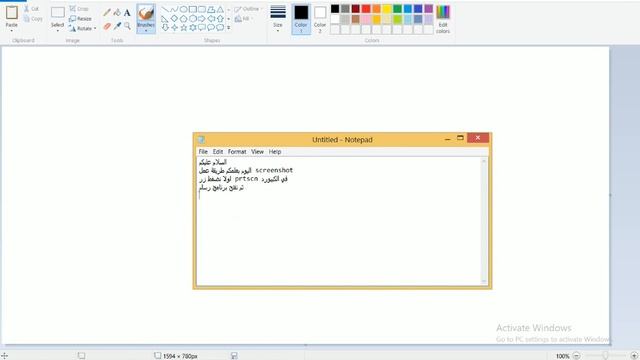Click the 100% zoom level text
This screenshot has width=640, height=360.
562,356
